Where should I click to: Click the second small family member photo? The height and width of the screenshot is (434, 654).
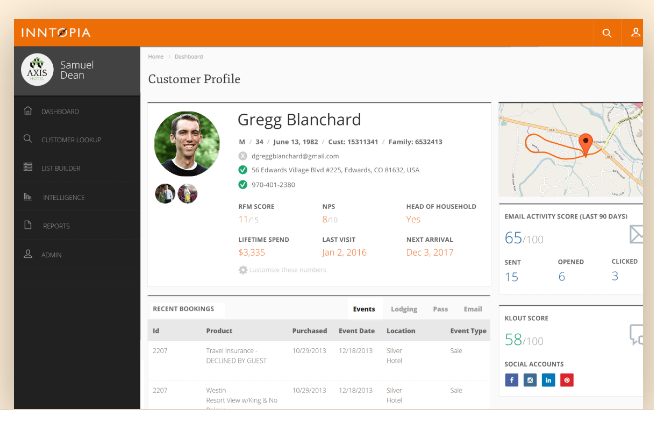point(188,193)
